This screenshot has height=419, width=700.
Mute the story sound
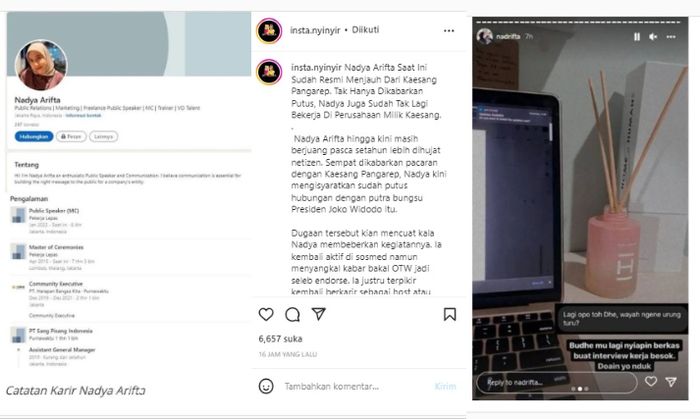click(653, 37)
